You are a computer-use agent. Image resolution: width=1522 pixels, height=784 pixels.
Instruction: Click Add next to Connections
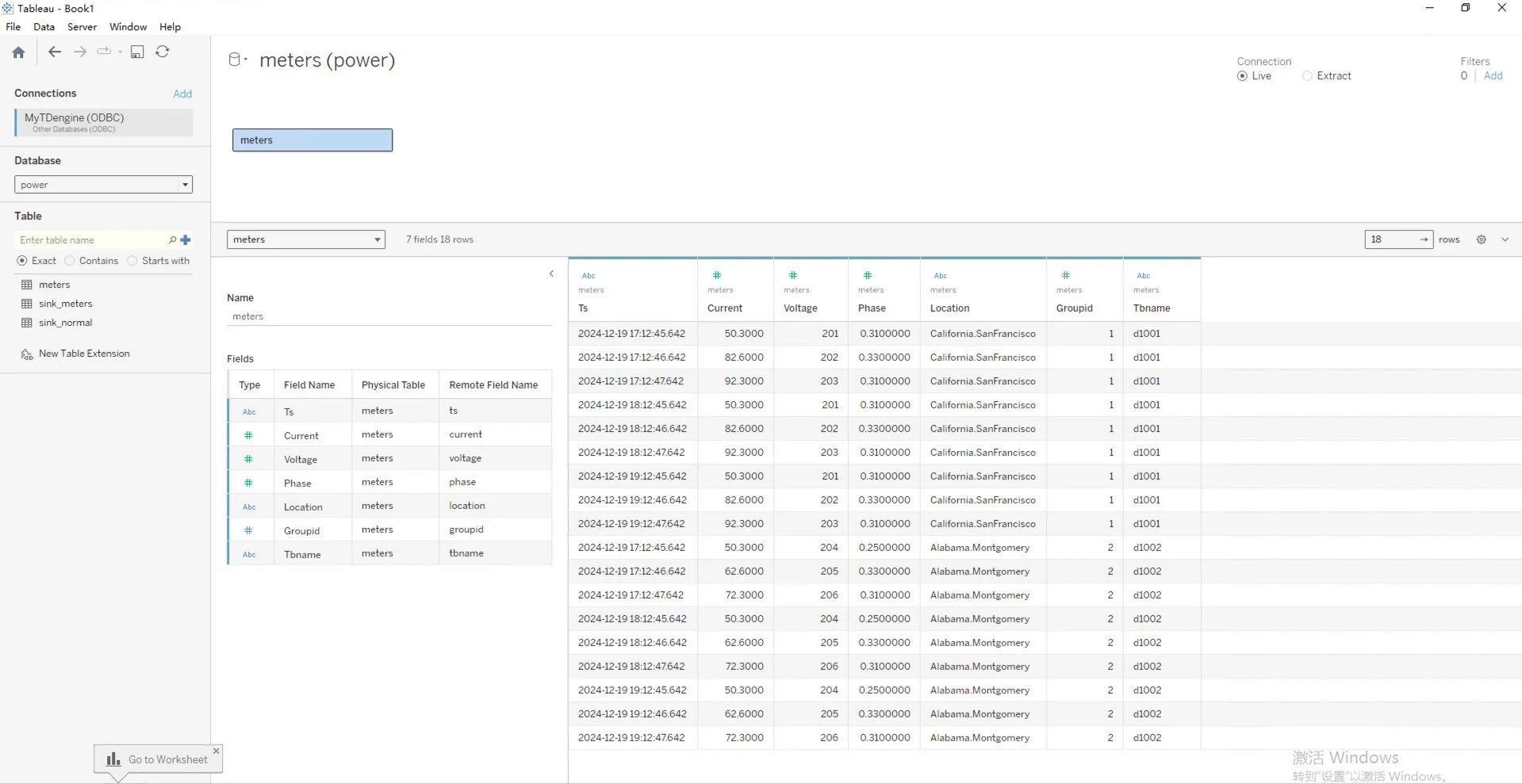pyautogui.click(x=182, y=94)
